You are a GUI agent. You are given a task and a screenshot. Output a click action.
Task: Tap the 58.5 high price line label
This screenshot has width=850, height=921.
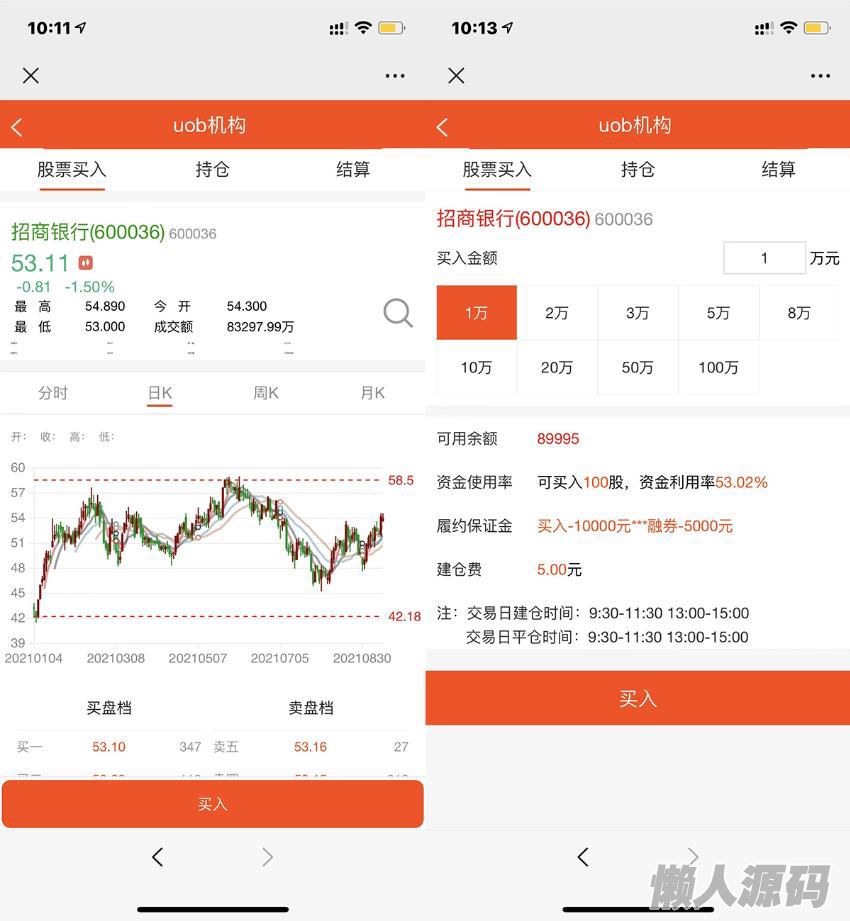click(401, 480)
